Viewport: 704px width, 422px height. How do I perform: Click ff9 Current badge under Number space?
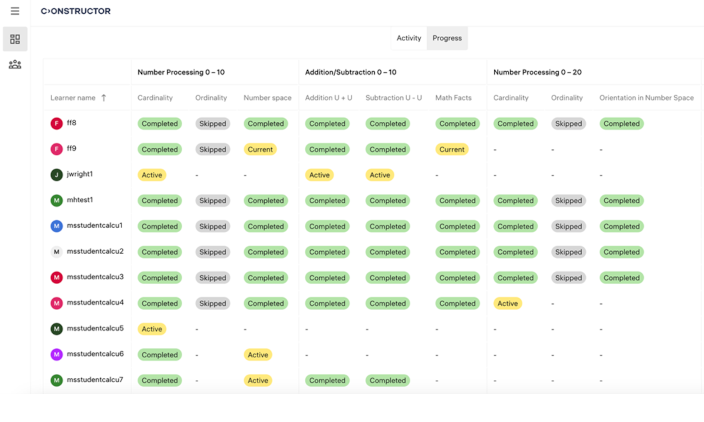pos(260,149)
